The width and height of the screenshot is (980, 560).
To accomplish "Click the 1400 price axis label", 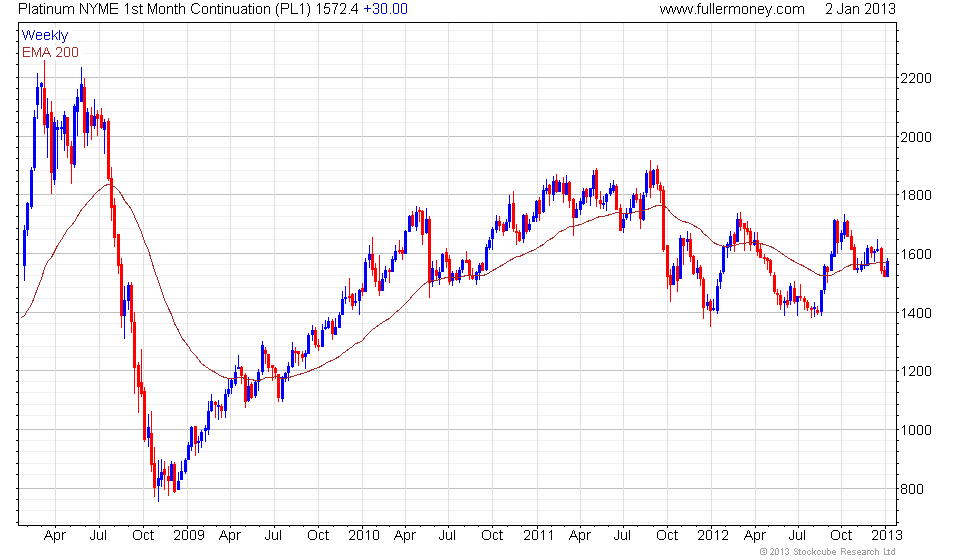I will point(915,313).
